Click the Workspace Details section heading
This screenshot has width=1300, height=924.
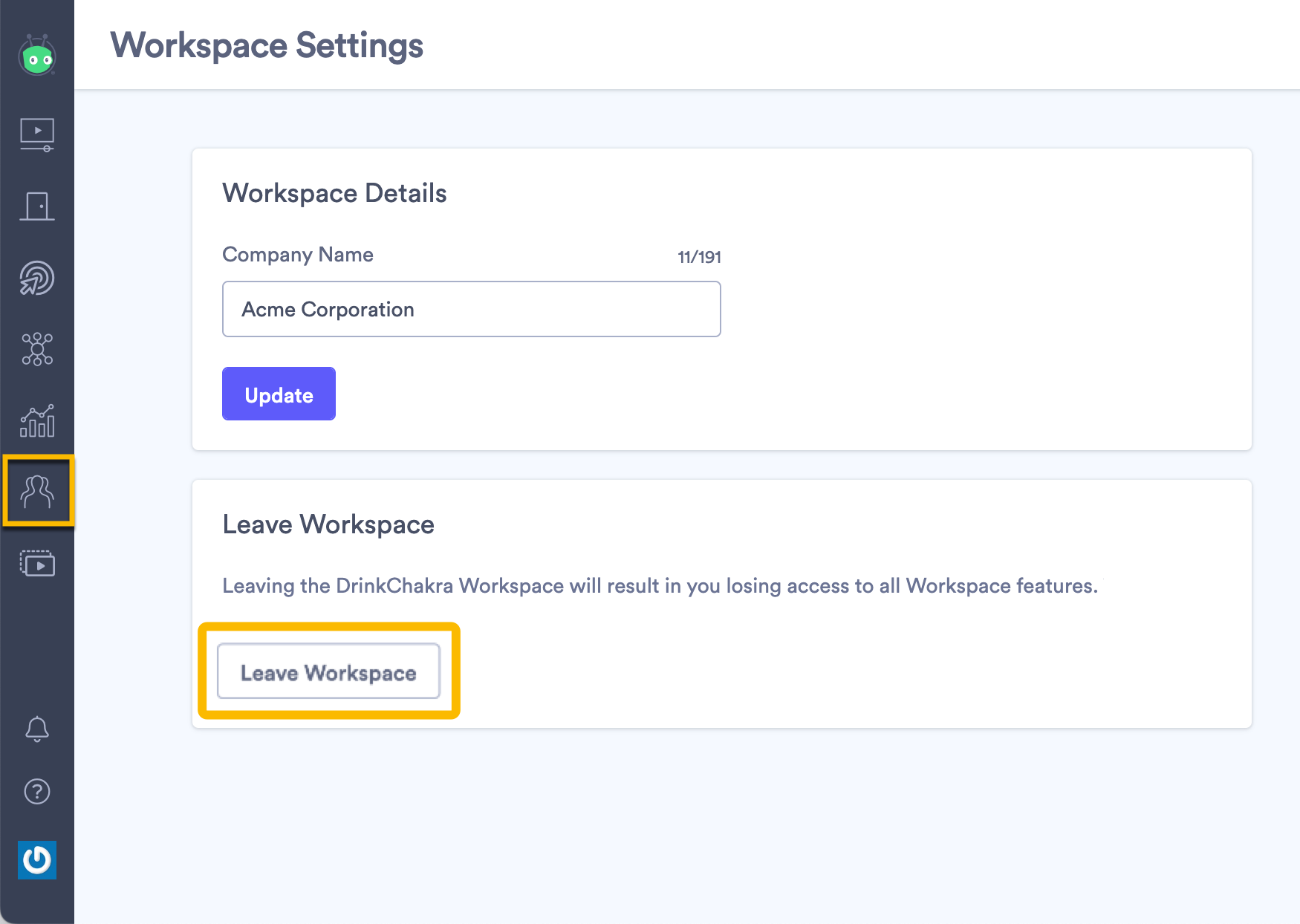pos(334,193)
